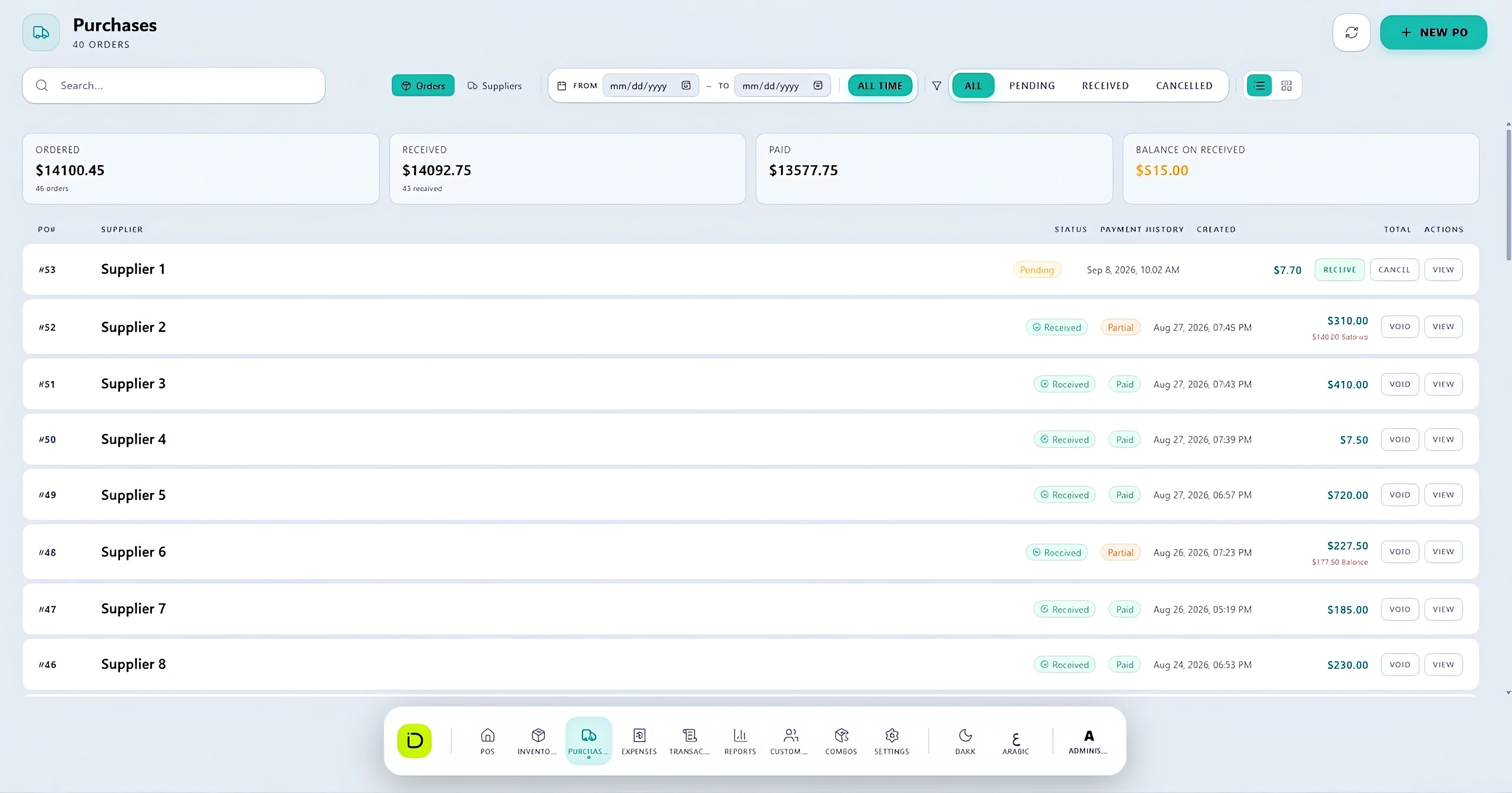Void order #46 from Supplier 8
Viewport: 1512px width, 793px height.
1399,665
